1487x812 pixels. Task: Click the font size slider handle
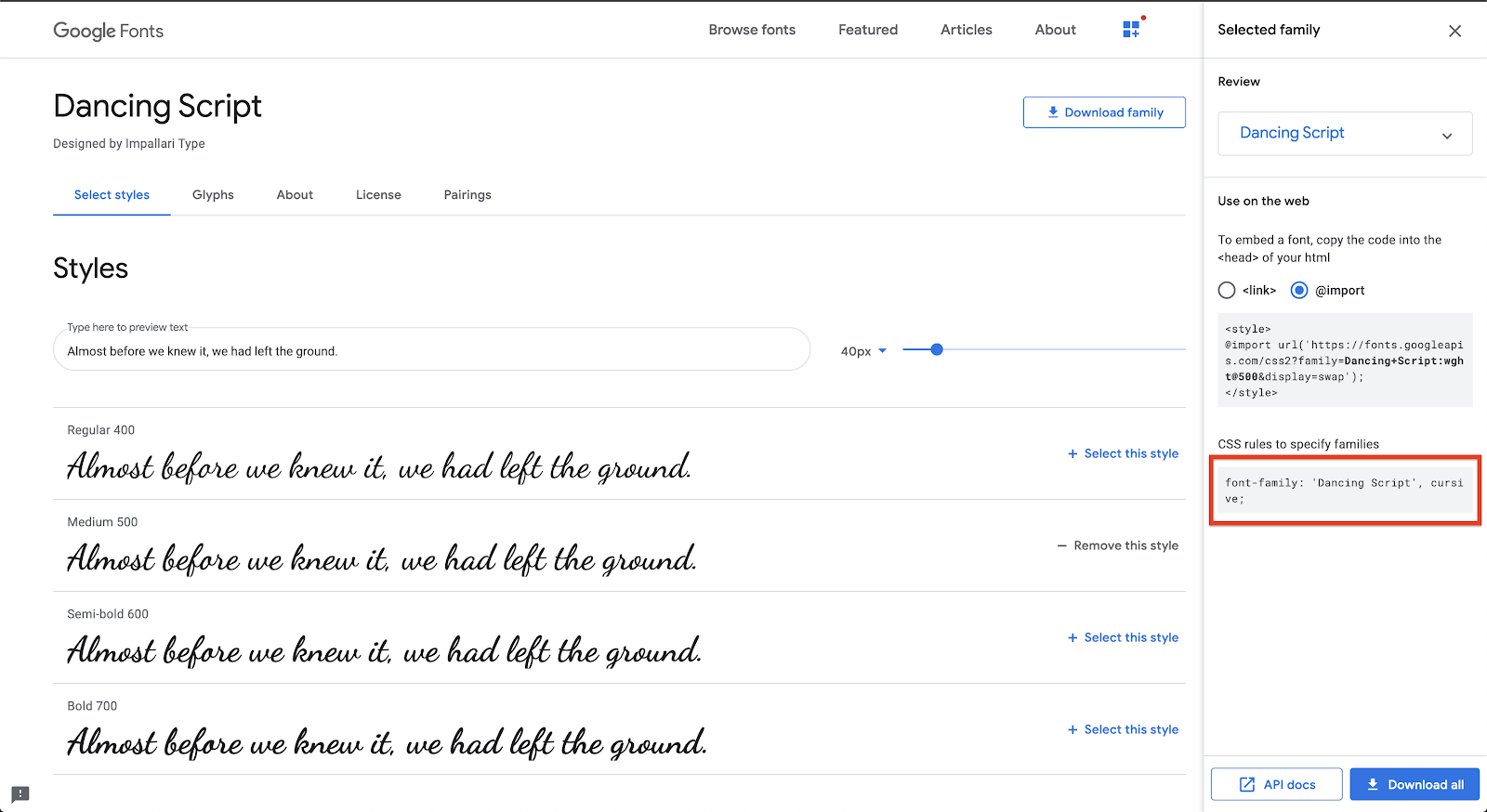coord(937,349)
